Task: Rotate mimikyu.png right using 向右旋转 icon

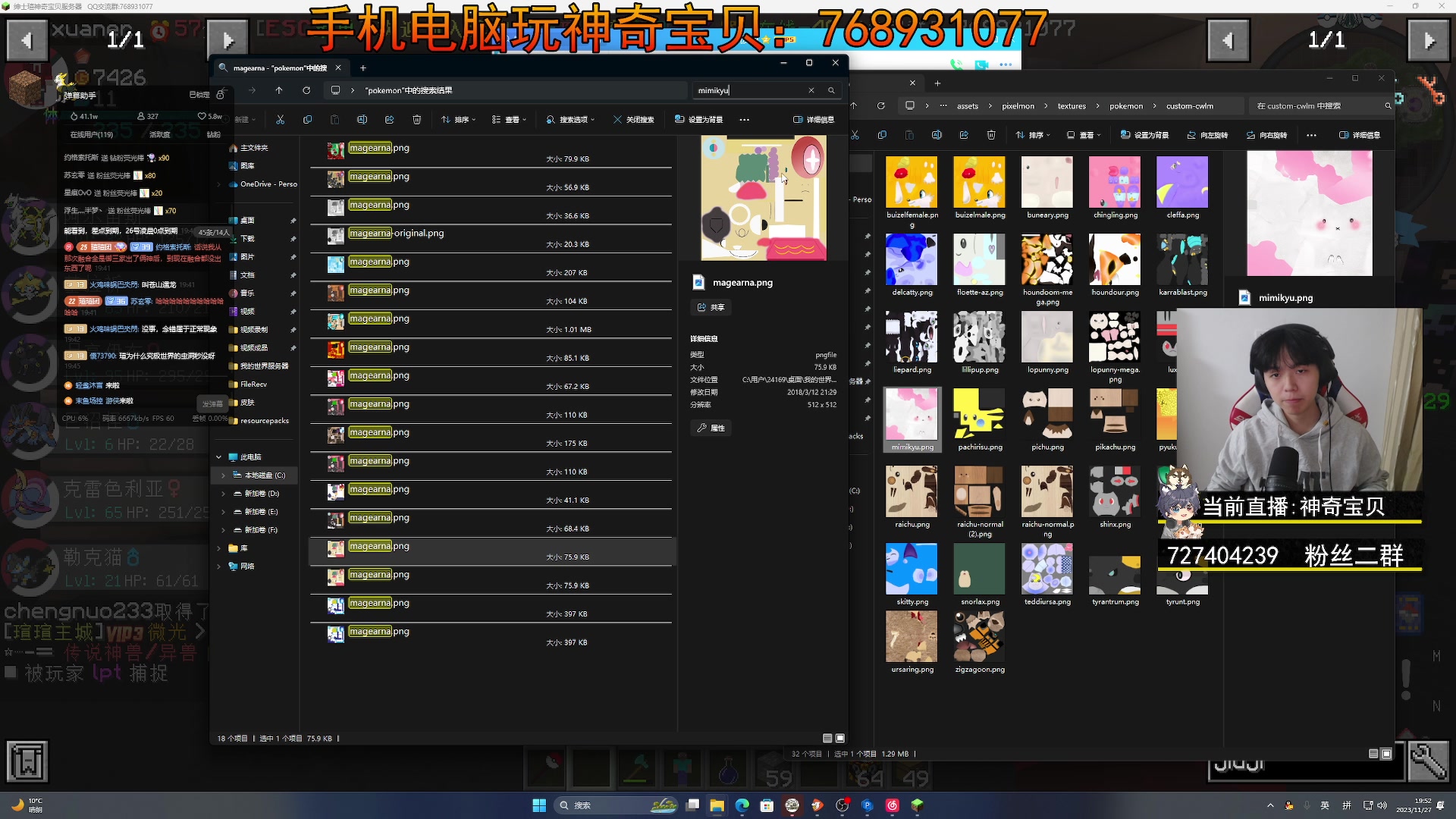Action: [x=1269, y=134]
